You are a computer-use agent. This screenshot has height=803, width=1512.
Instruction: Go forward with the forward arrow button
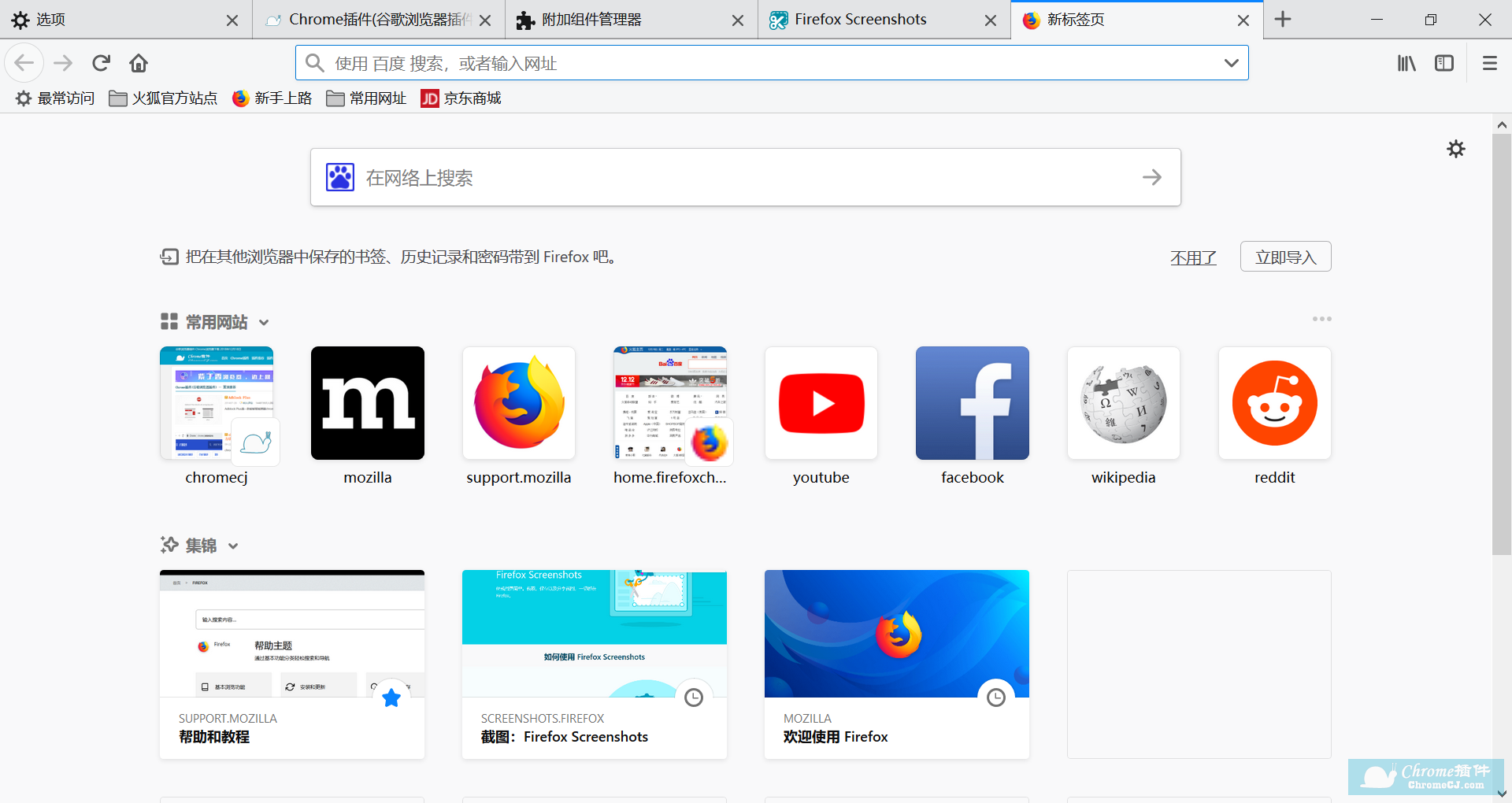63,63
